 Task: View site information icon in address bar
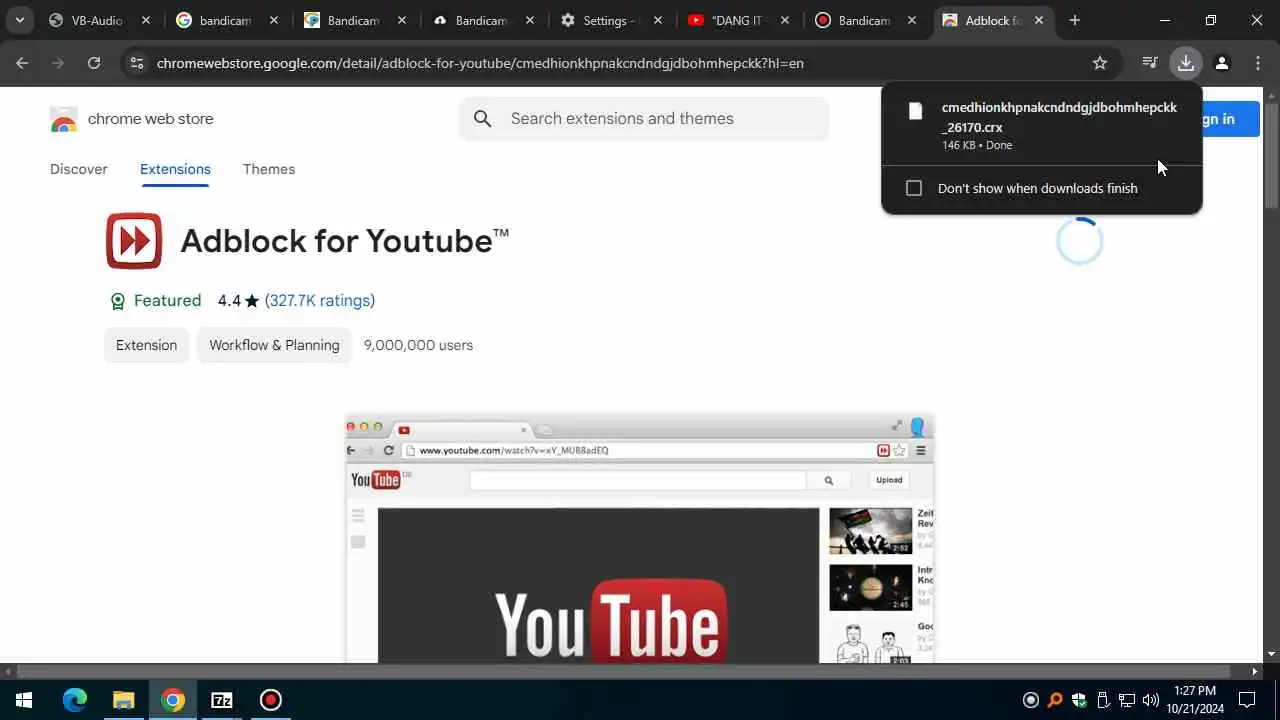click(x=137, y=63)
